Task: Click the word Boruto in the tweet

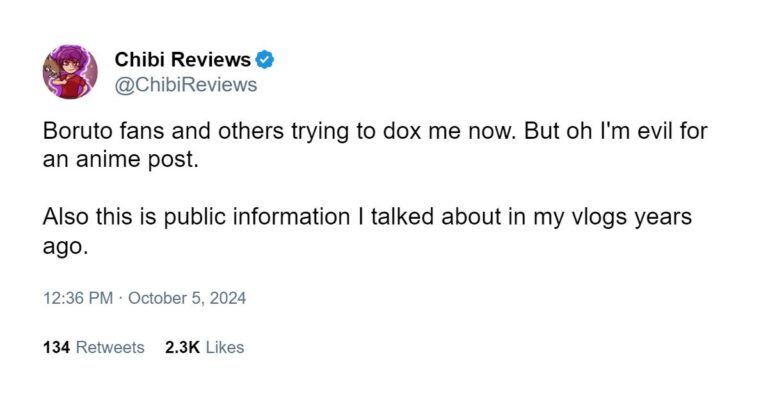Action: (77, 131)
